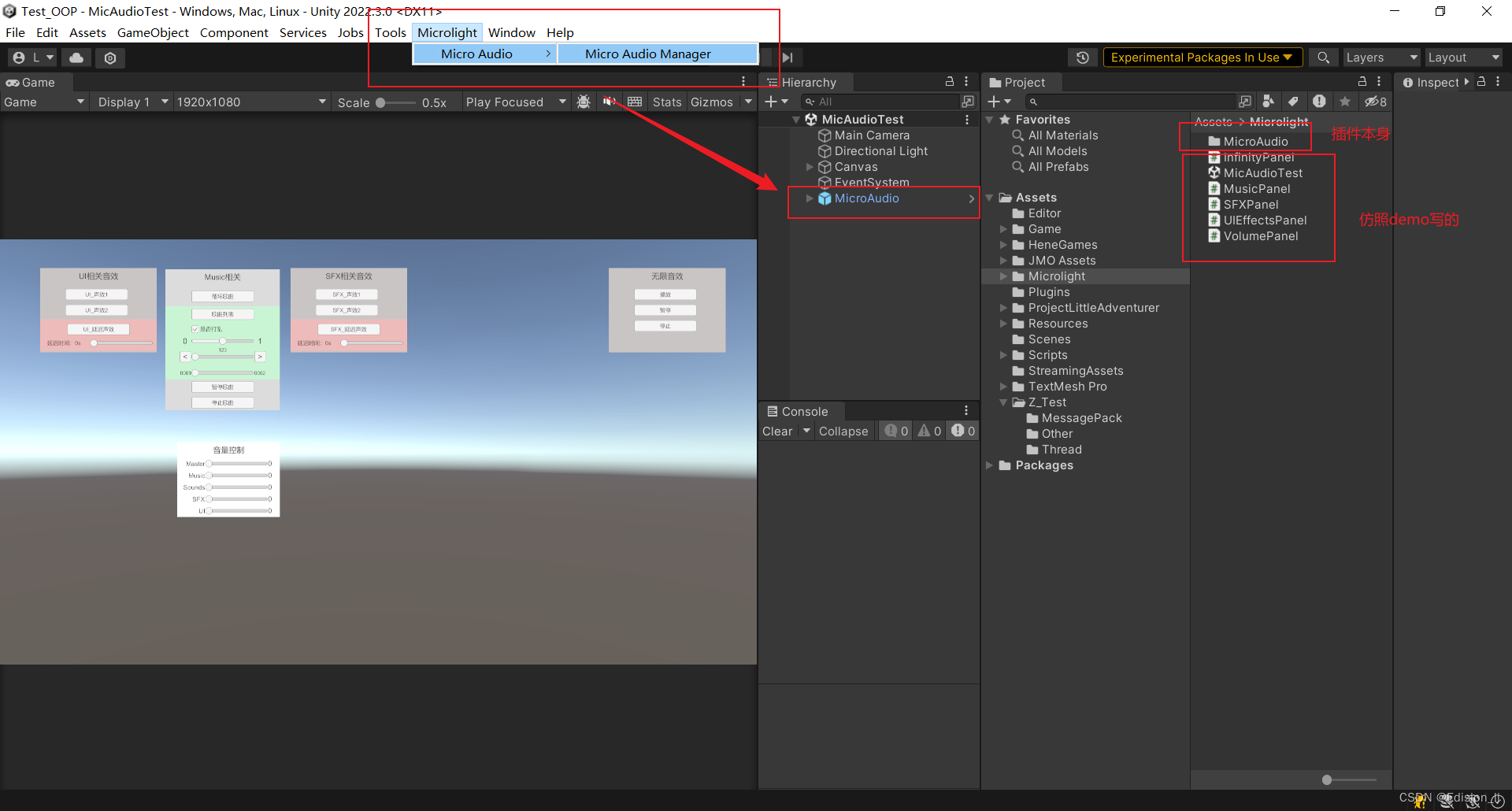Click the Clear button in Console
1512x811 pixels.
[x=776, y=431]
